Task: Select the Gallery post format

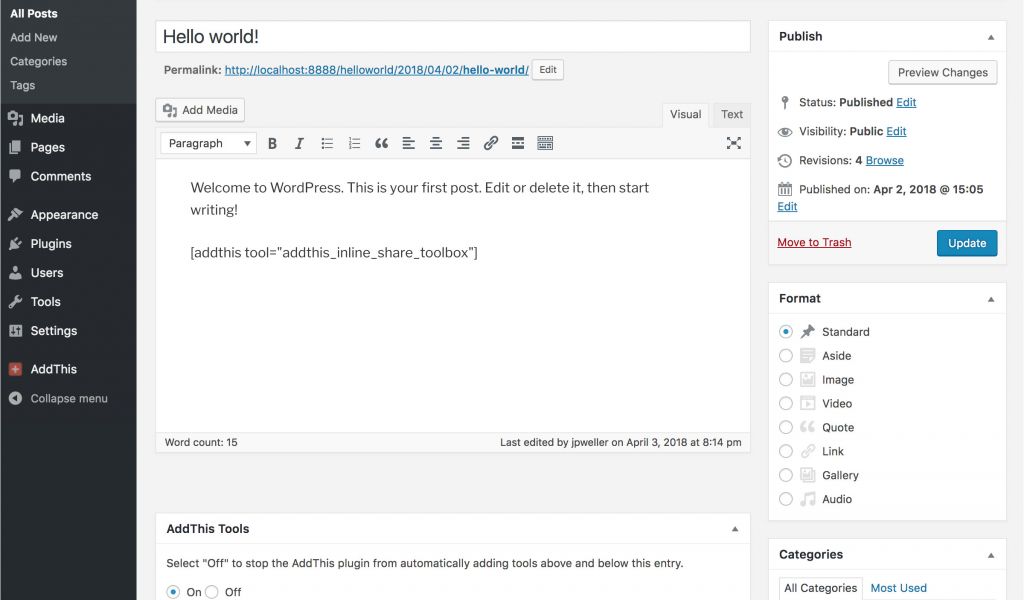Action: pos(786,475)
